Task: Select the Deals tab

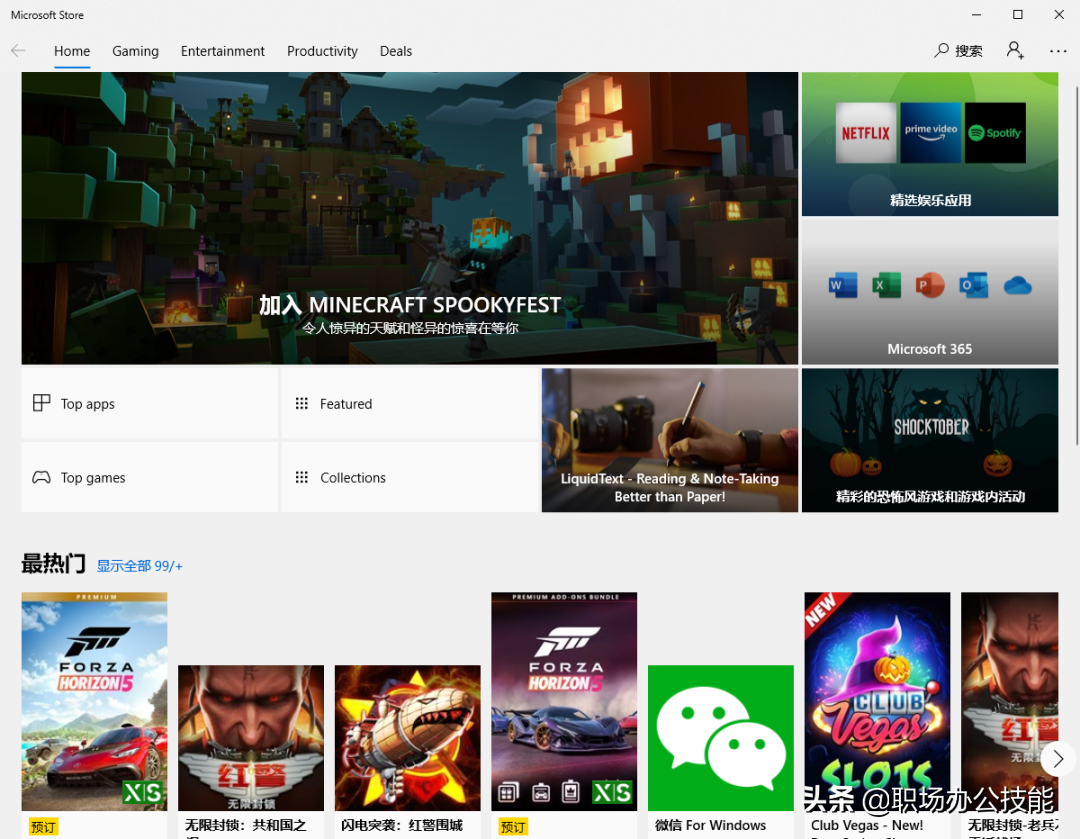Action: pos(395,51)
